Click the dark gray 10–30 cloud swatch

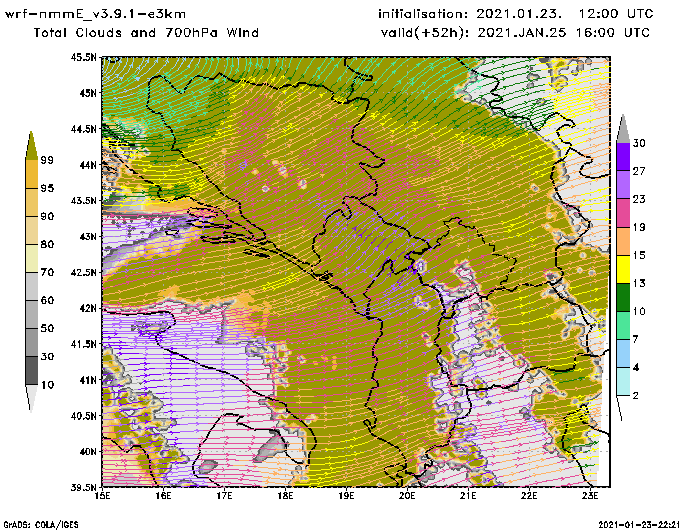click(x=31, y=371)
